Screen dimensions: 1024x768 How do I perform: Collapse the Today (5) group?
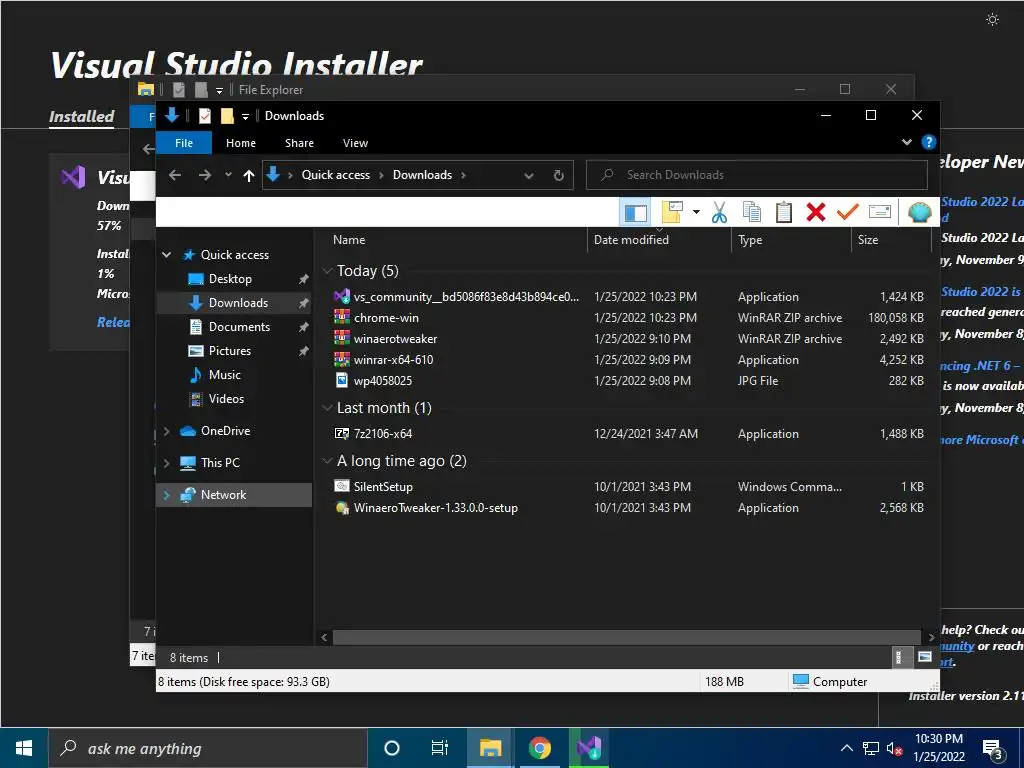pos(327,271)
